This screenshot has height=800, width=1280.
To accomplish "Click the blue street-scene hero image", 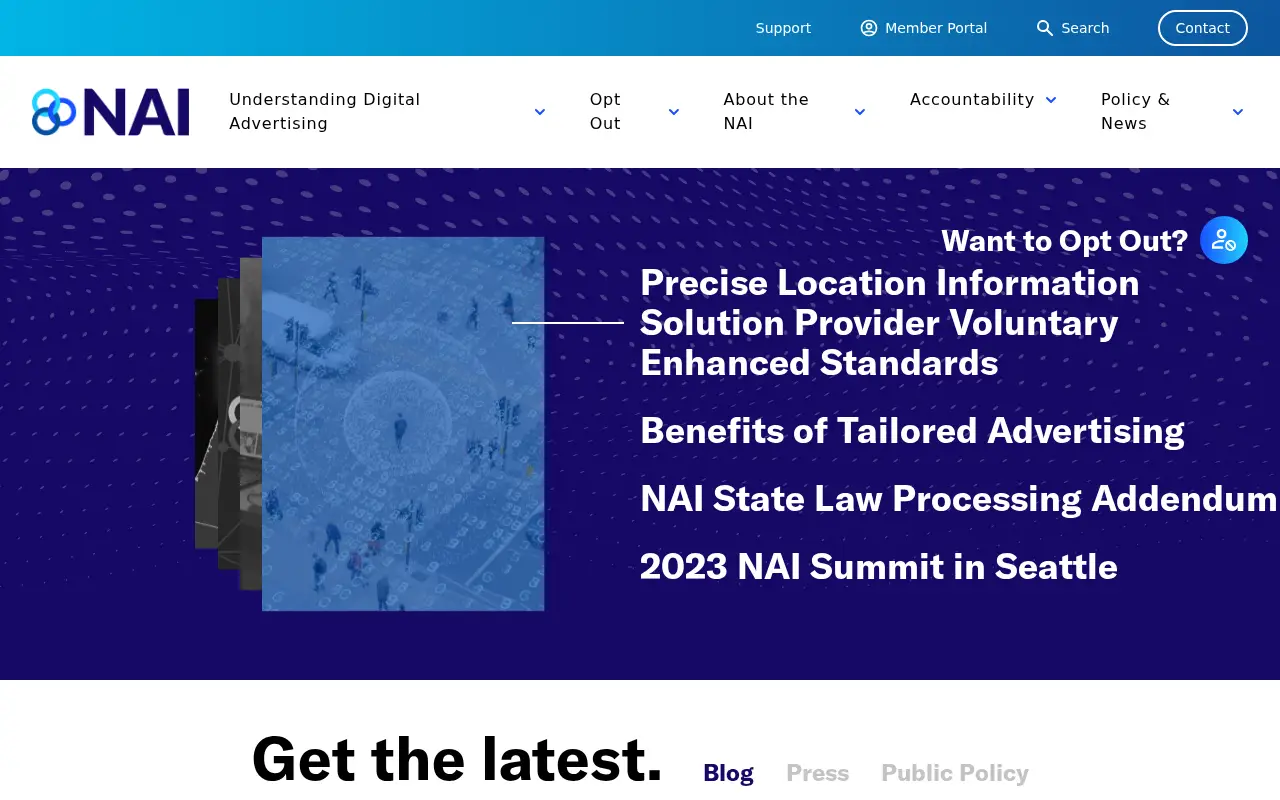I will point(403,424).
